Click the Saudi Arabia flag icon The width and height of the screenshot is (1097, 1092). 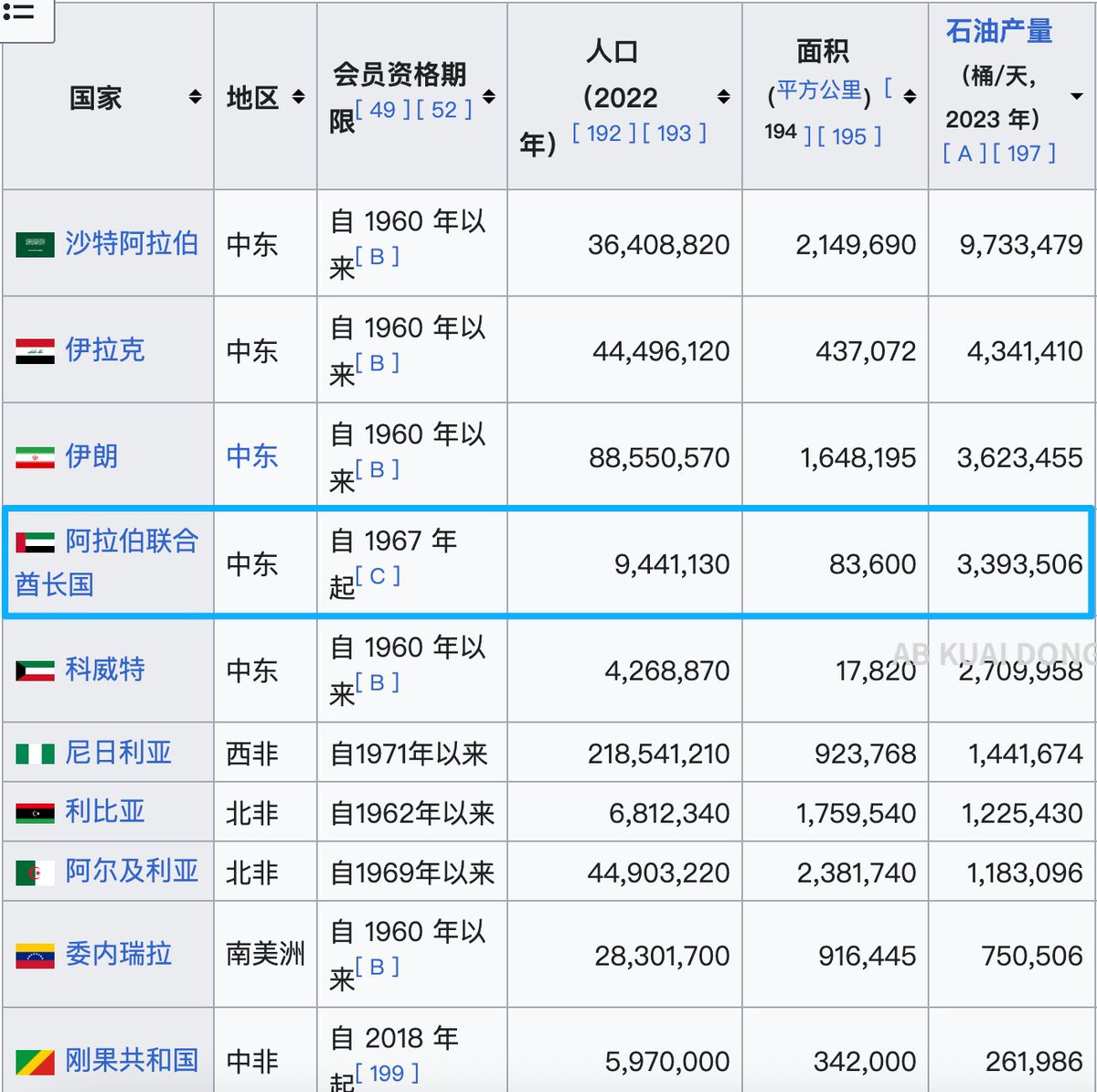tap(35, 244)
